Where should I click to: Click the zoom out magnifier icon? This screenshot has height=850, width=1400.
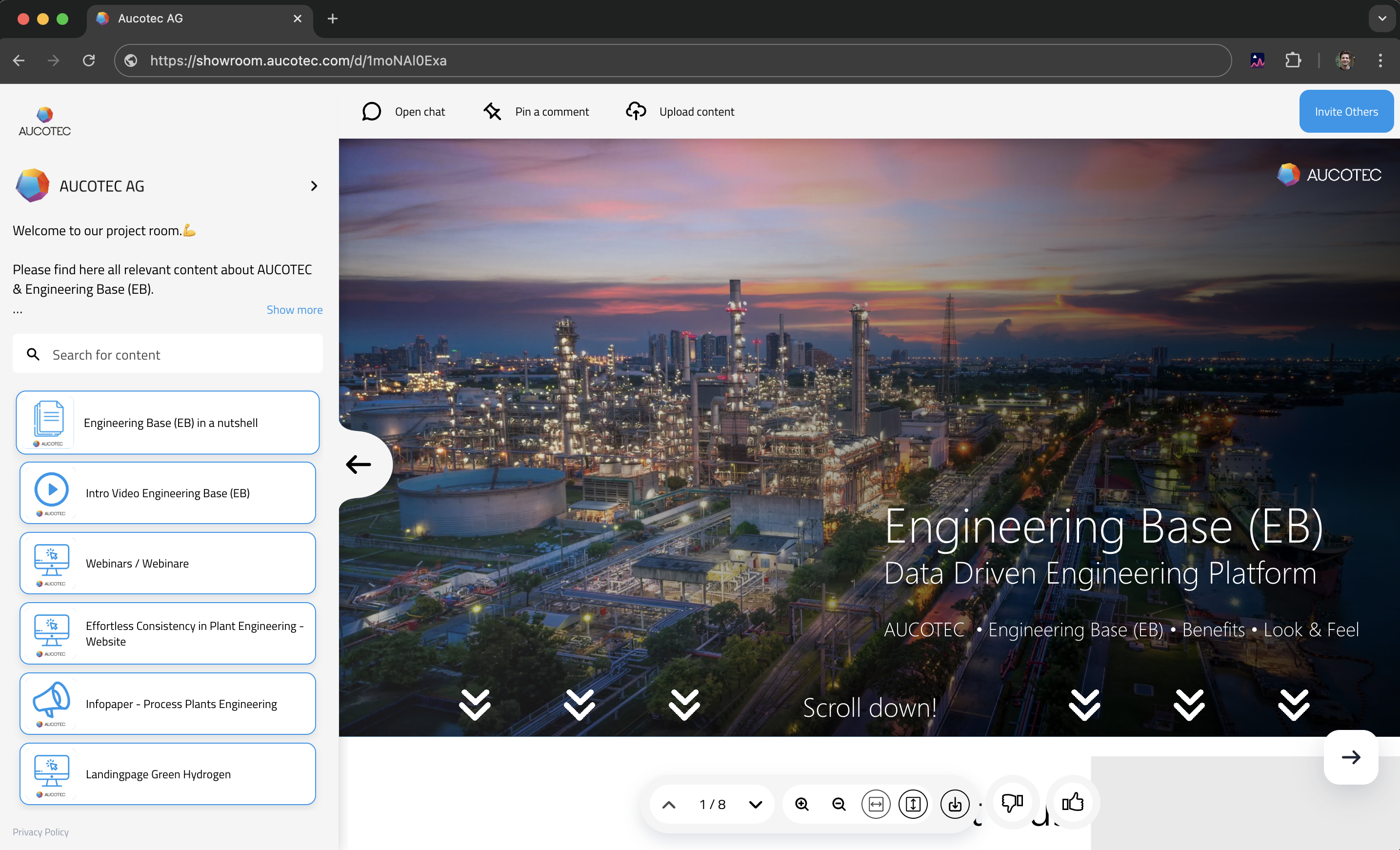(839, 804)
